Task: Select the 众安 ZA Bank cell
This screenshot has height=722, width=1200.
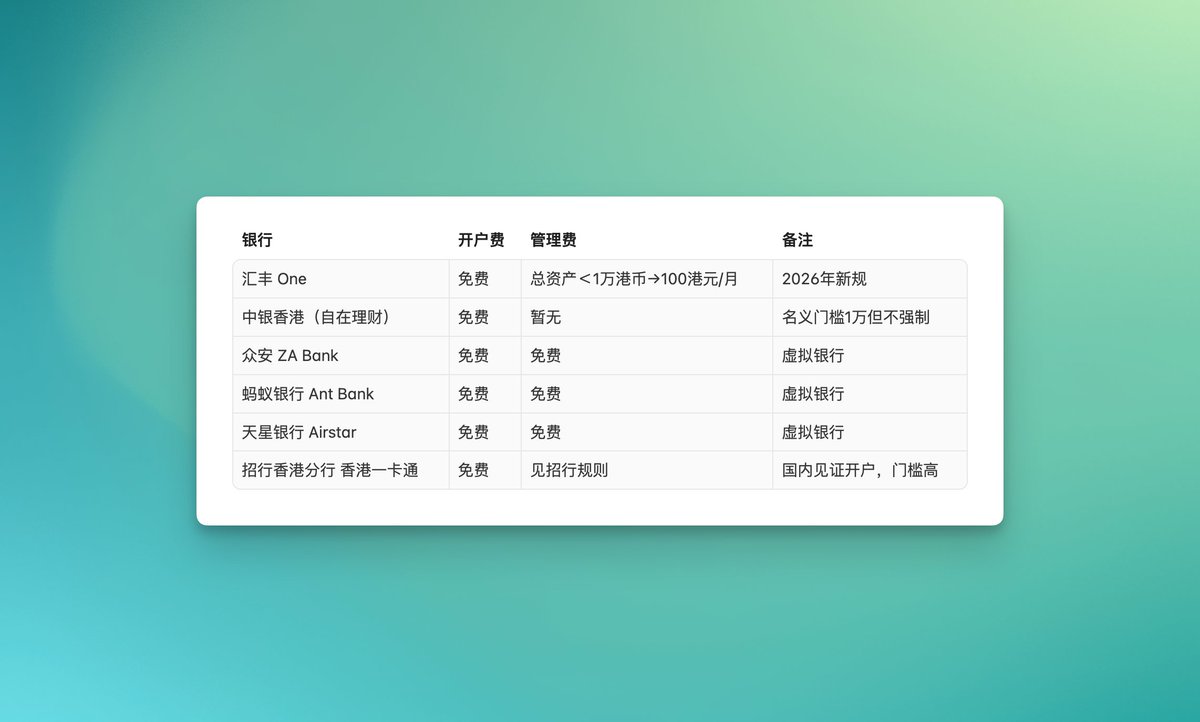Action: pos(290,356)
